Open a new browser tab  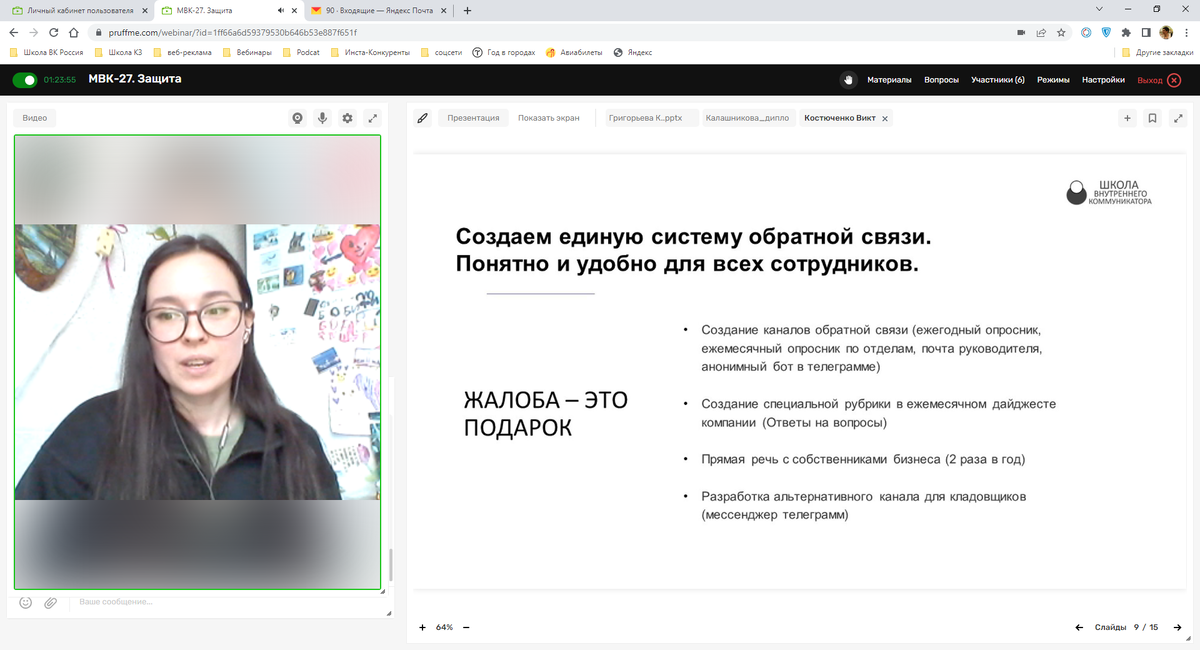coord(467,10)
